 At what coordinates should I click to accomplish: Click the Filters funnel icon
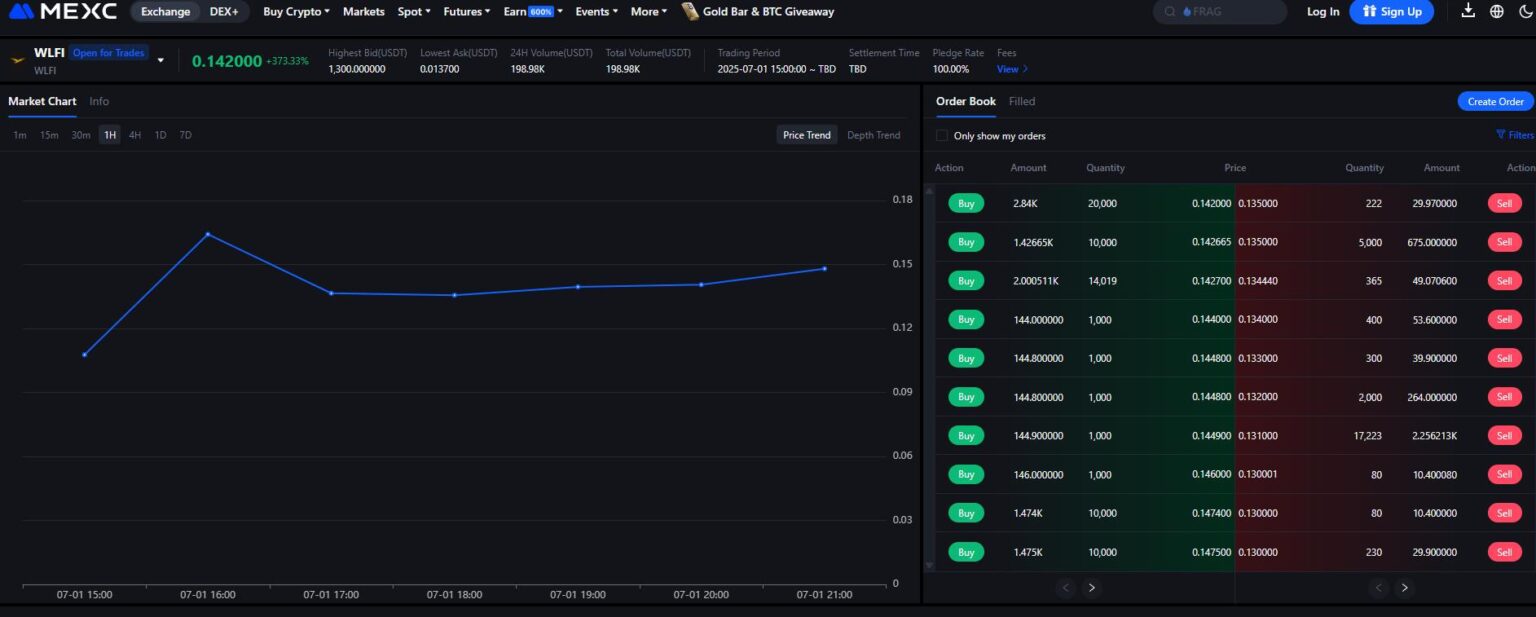(1501, 135)
